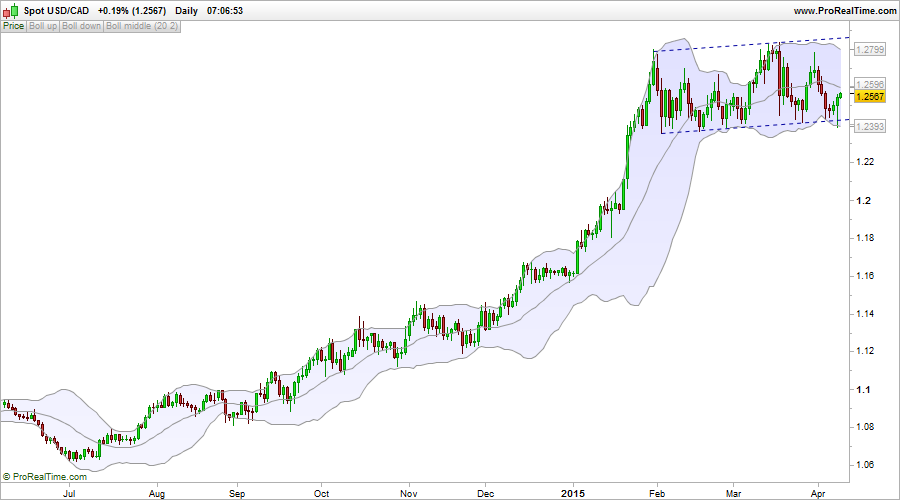Click the 1.2596 middle band price label
Image resolution: width=900 pixels, height=500 pixels.
pos(870,84)
